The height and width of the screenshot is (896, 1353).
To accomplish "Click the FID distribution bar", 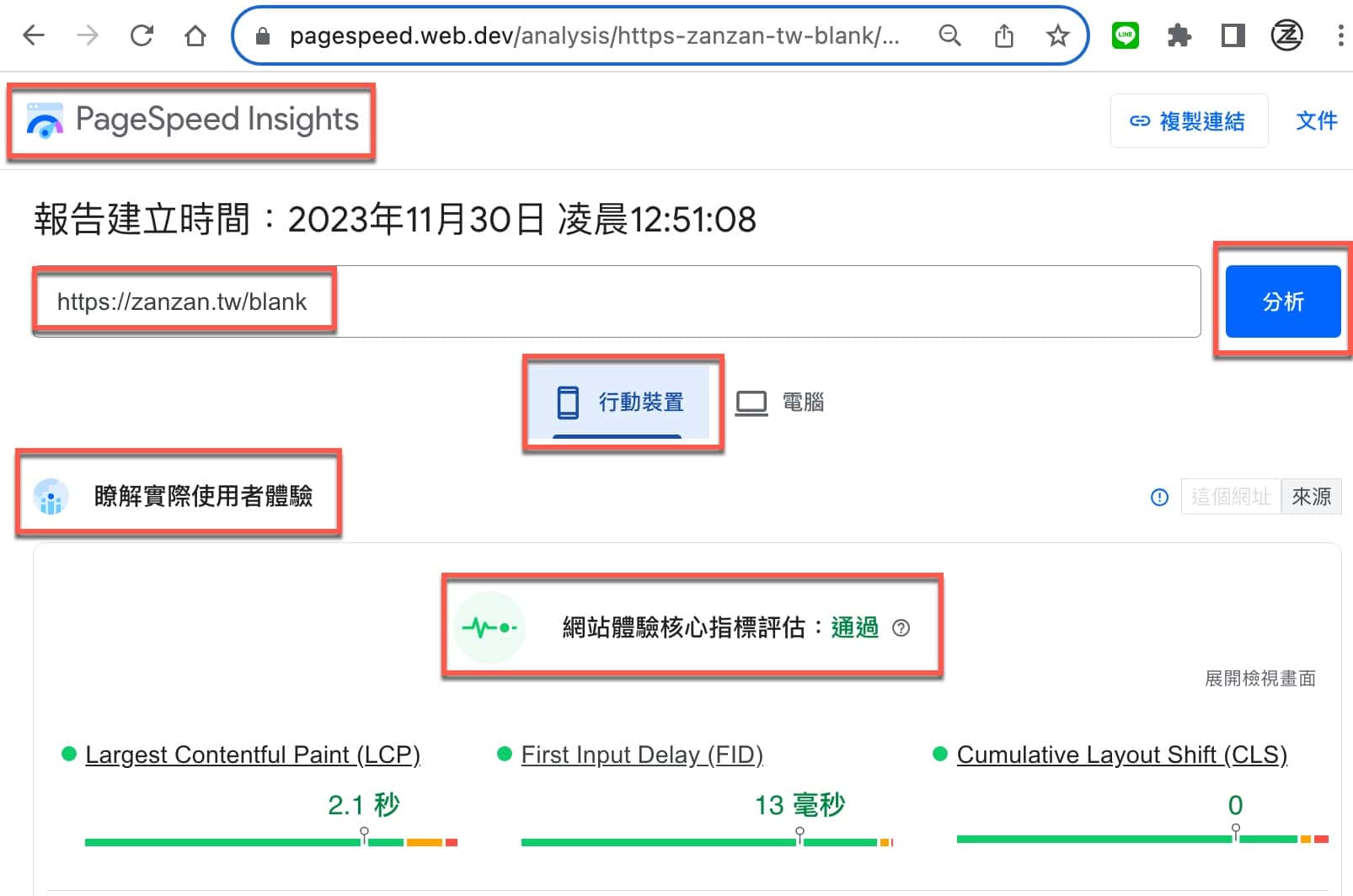I will tap(707, 842).
